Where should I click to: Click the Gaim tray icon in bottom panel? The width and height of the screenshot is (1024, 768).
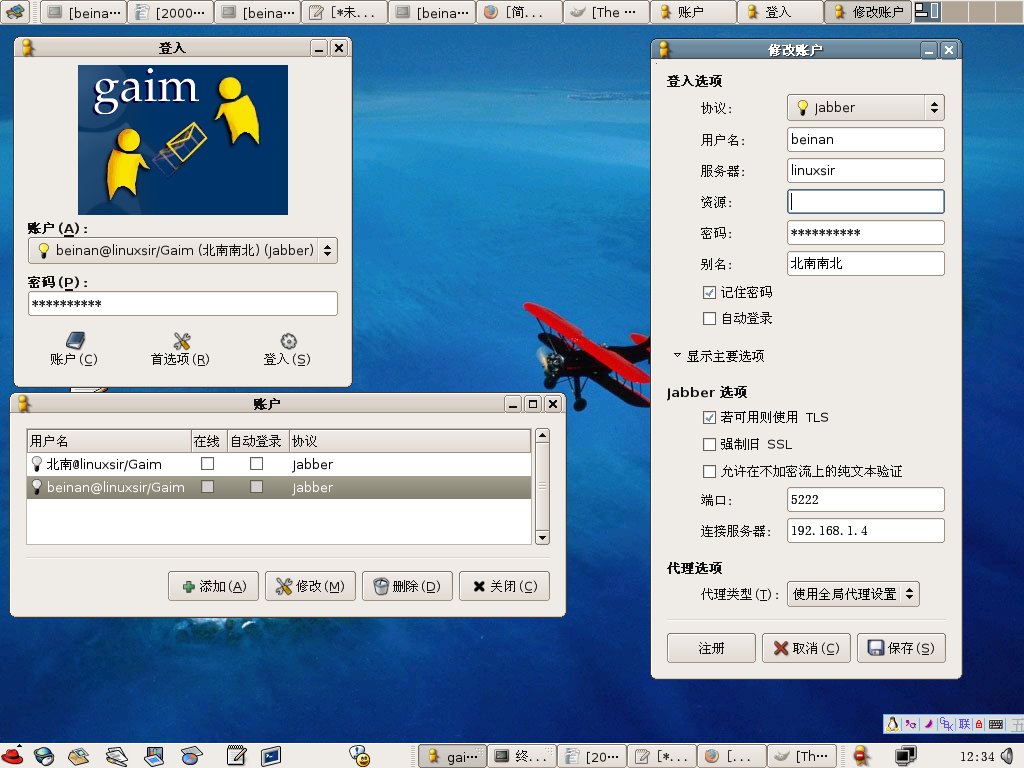click(860, 756)
